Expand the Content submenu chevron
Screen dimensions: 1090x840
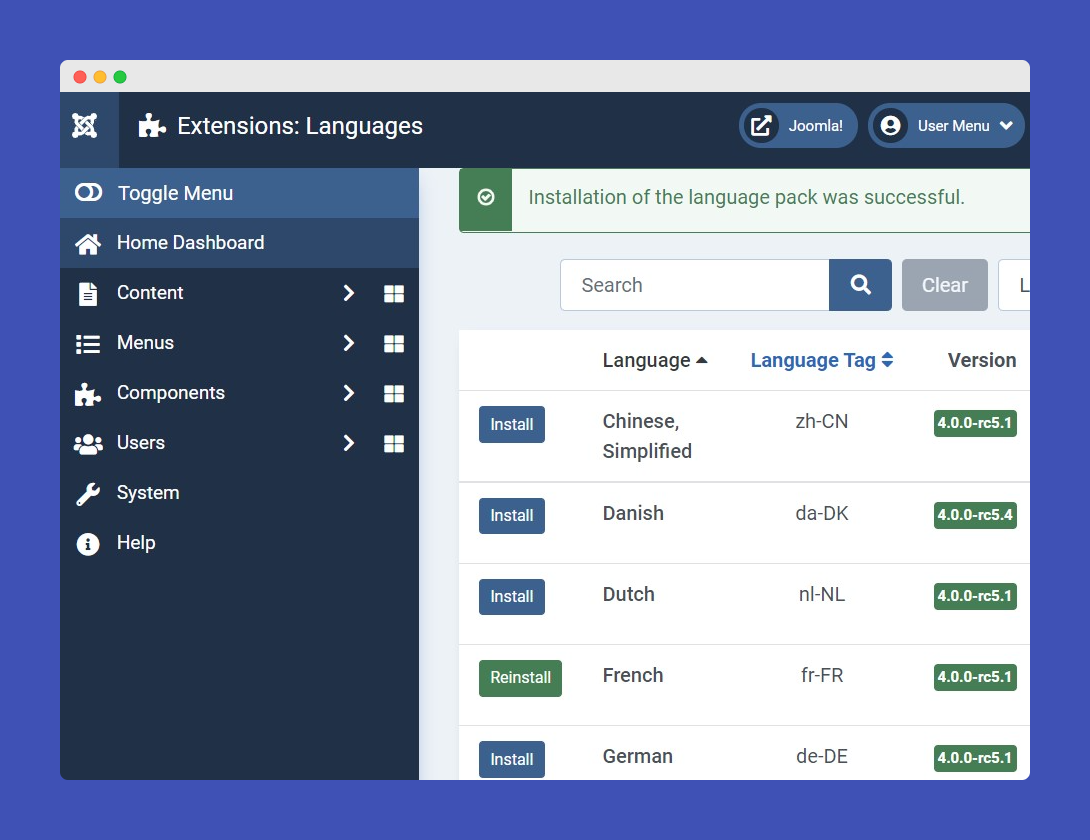point(349,293)
